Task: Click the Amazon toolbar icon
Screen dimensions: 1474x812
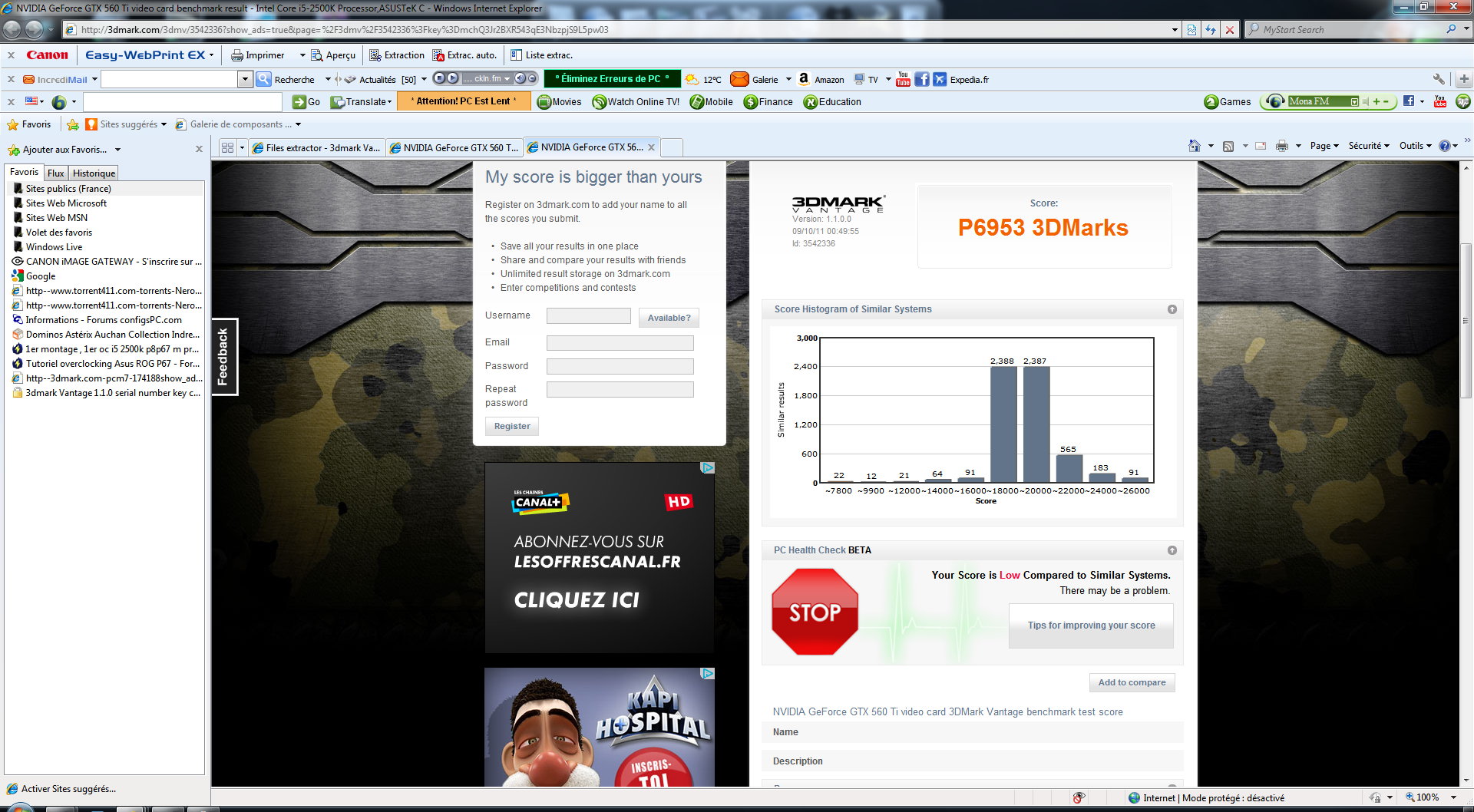Action: click(x=804, y=79)
